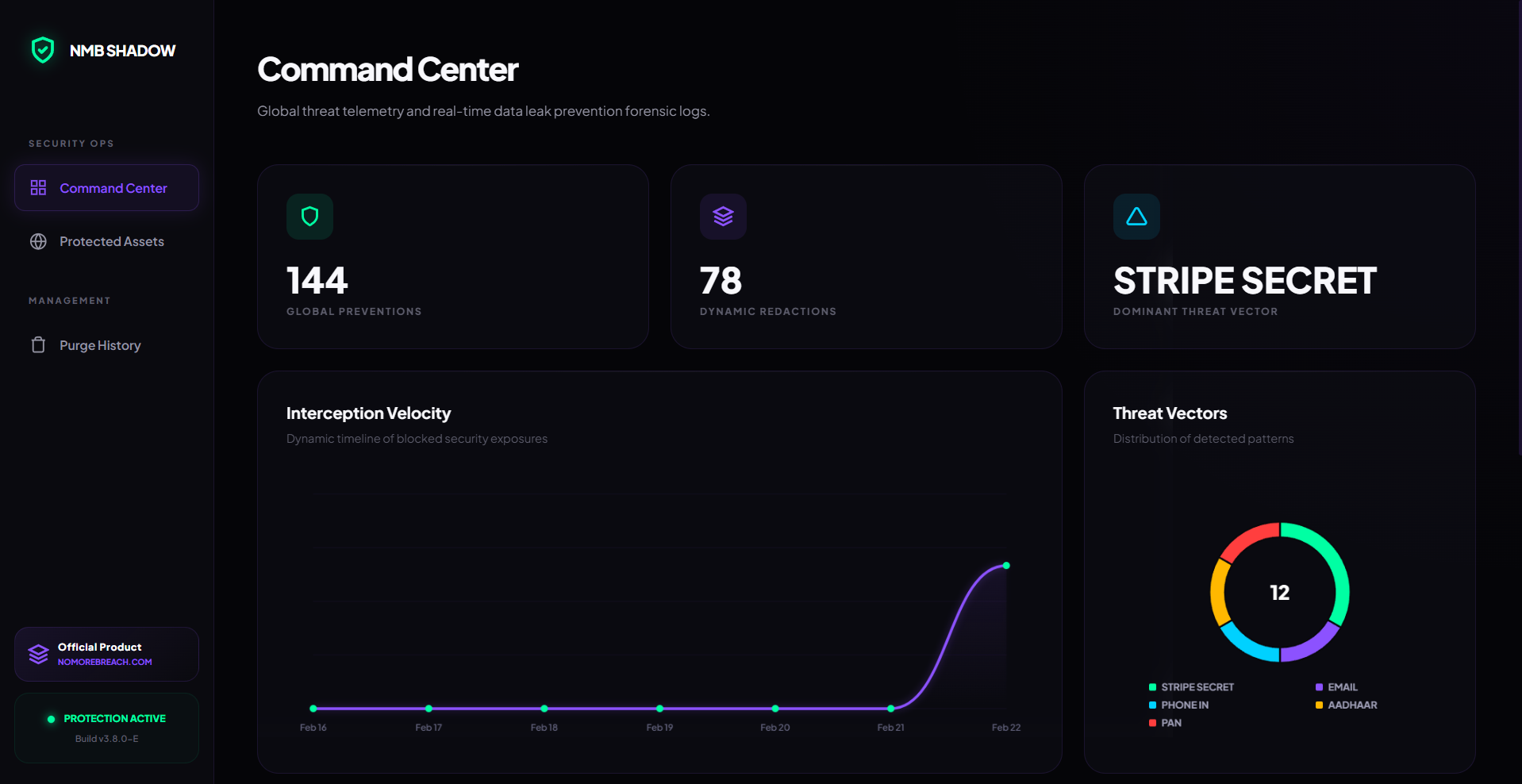Visit the NOMOREBREACH.COM link

(x=105, y=662)
